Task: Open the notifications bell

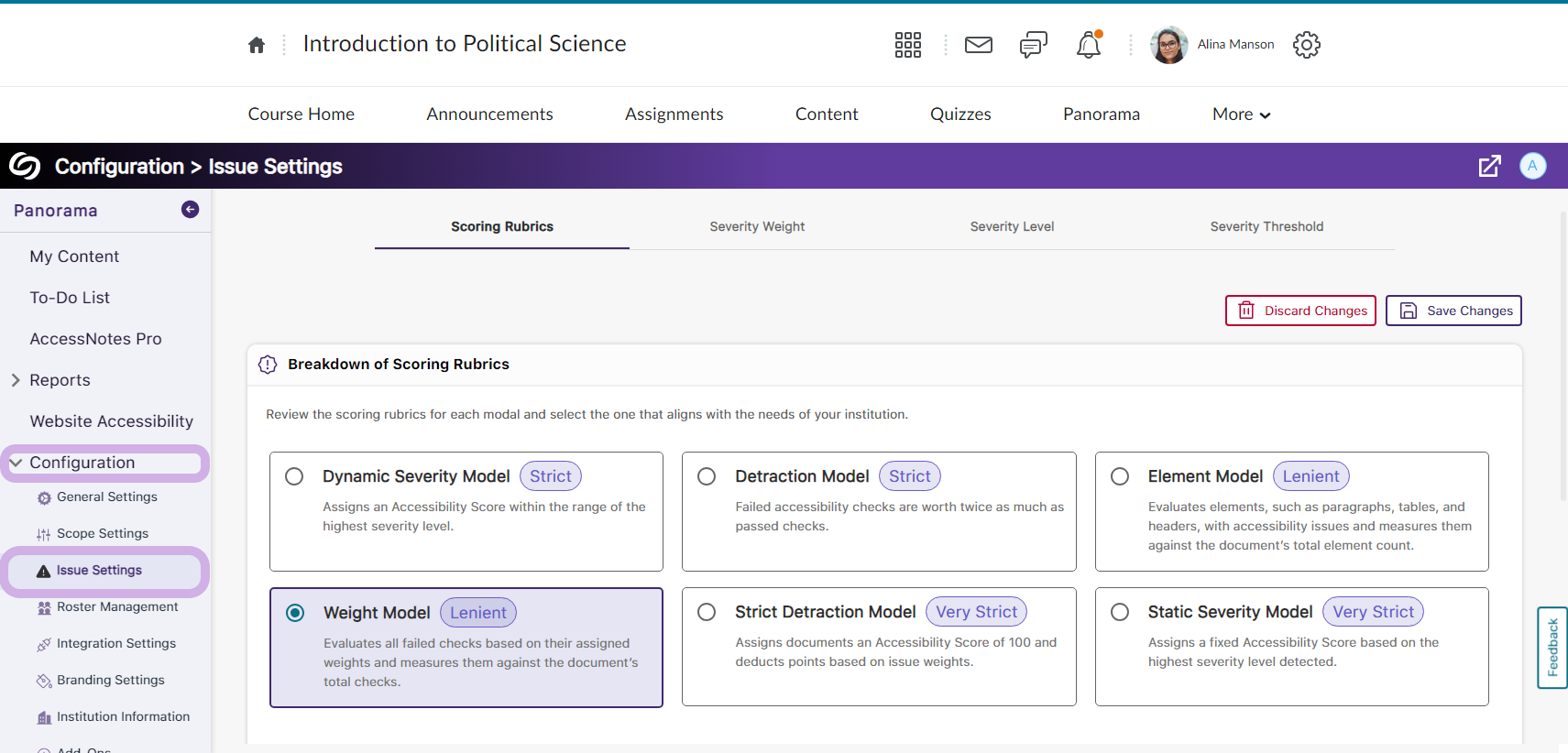Action: pos(1088,45)
